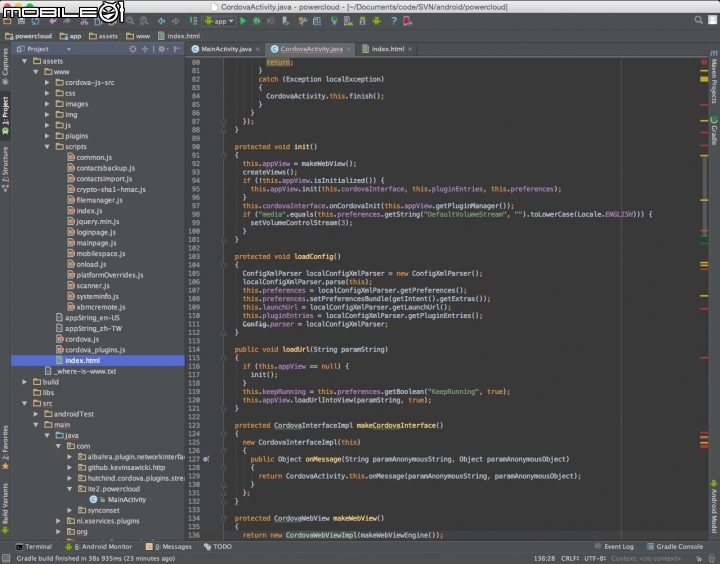Toggle the Build Variants tool window

click(x=5, y=508)
